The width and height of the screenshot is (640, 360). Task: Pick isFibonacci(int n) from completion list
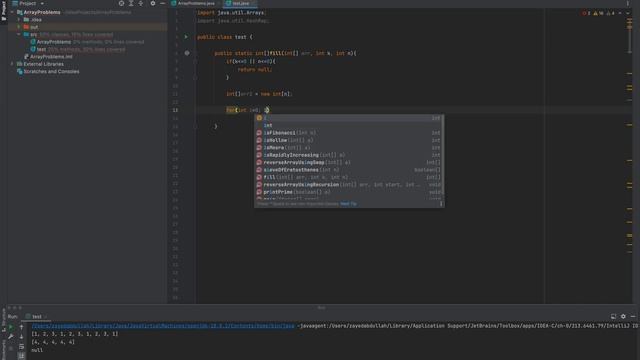349,133
